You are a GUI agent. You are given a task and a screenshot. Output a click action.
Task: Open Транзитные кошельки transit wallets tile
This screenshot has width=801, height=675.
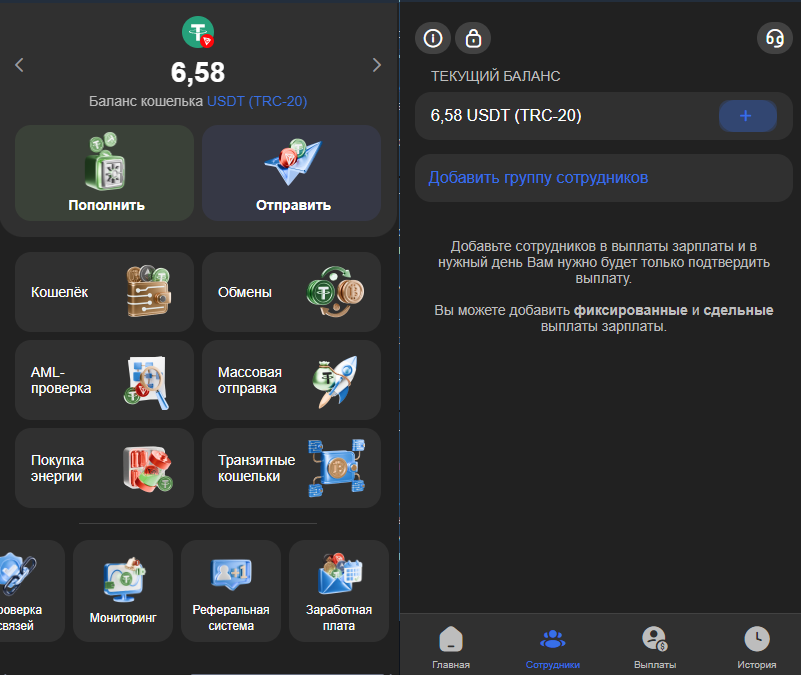tap(291, 468)
